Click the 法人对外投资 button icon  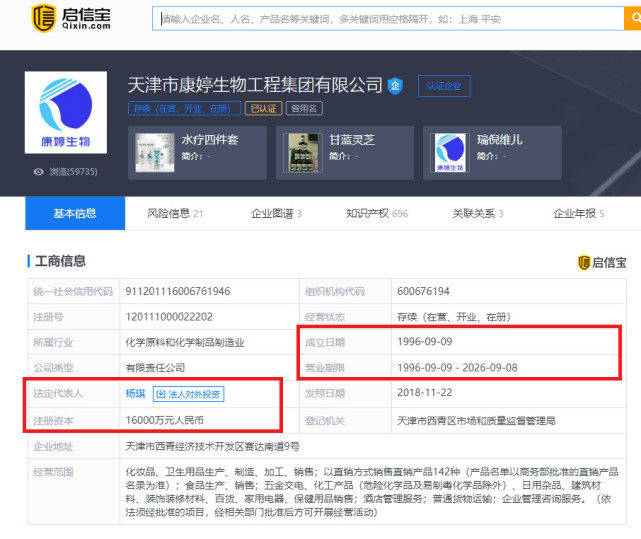161,394
